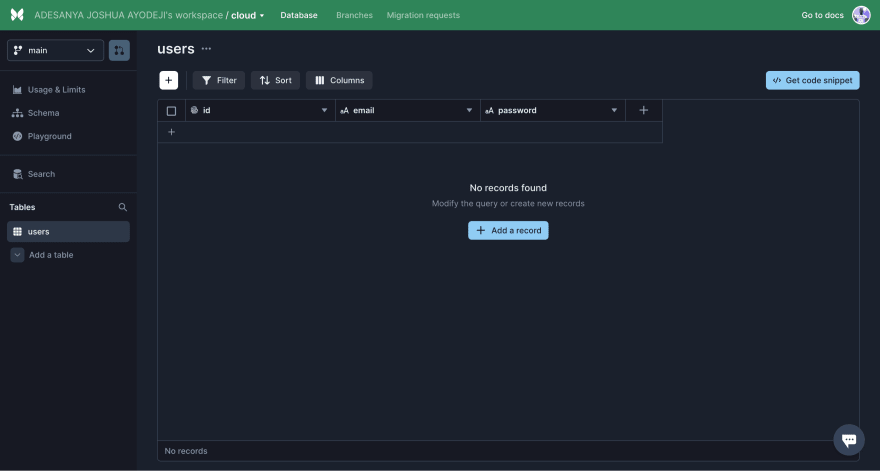Screen dimensions: 880x471
Task: Open the branch compare icon button
Action: (119, 50)
